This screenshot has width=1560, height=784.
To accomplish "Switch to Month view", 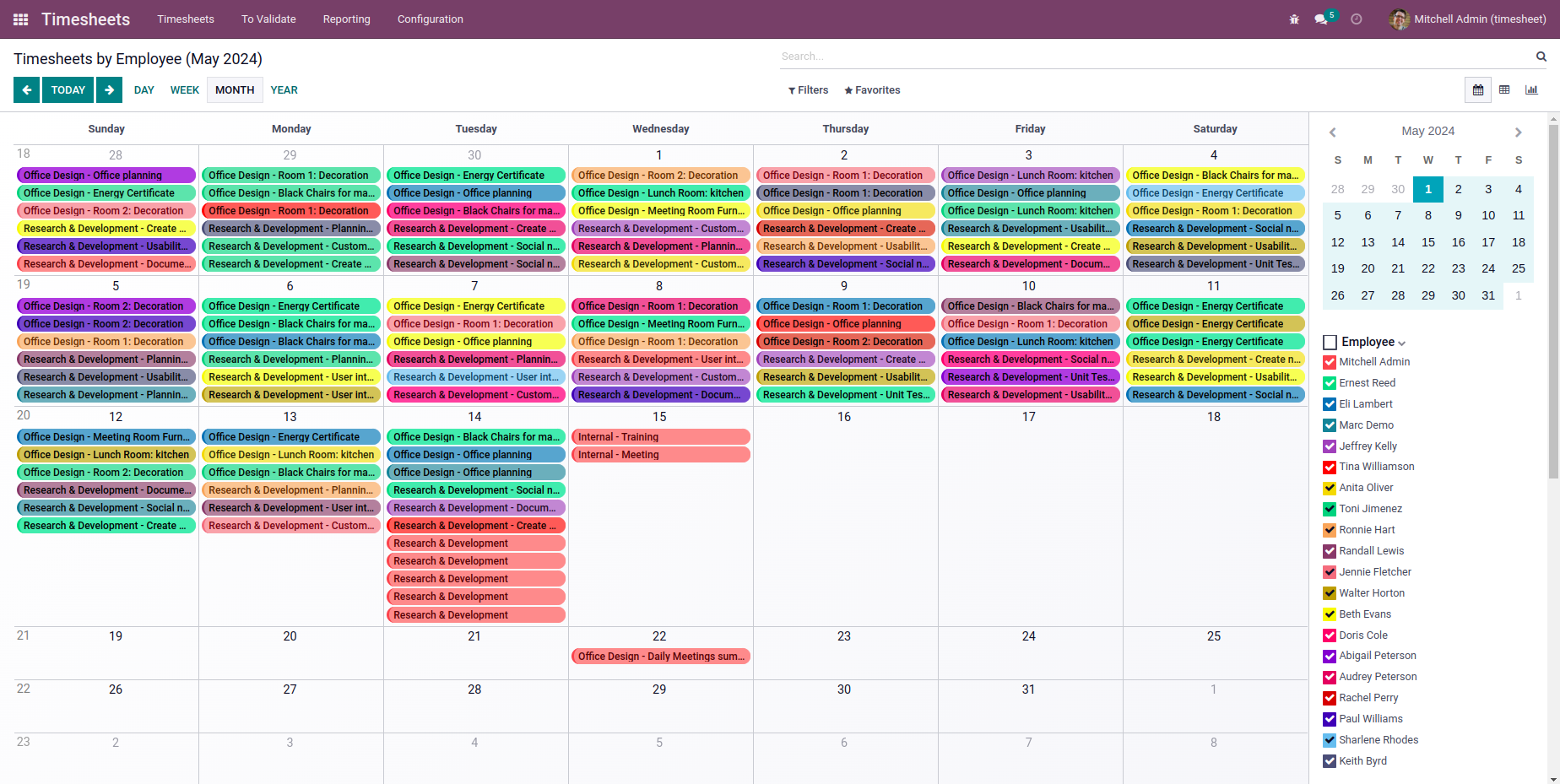I will [235, 90].
